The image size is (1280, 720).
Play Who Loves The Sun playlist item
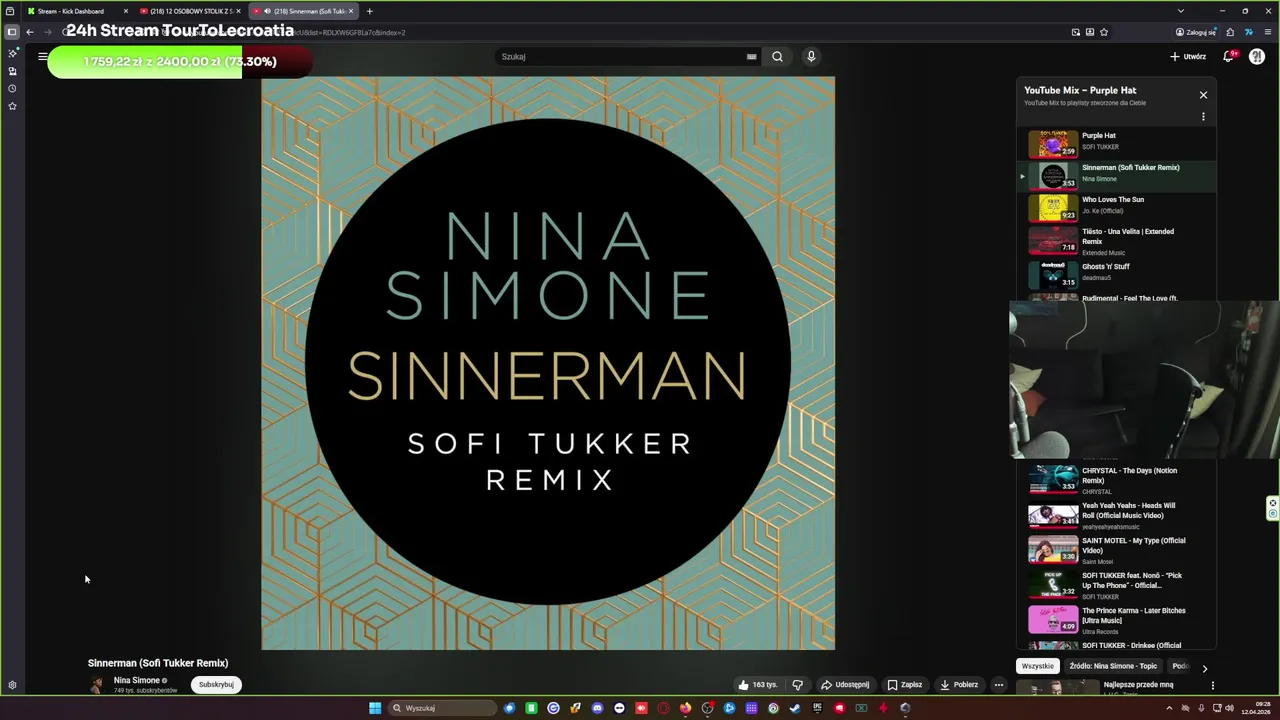click(1116, 208)
